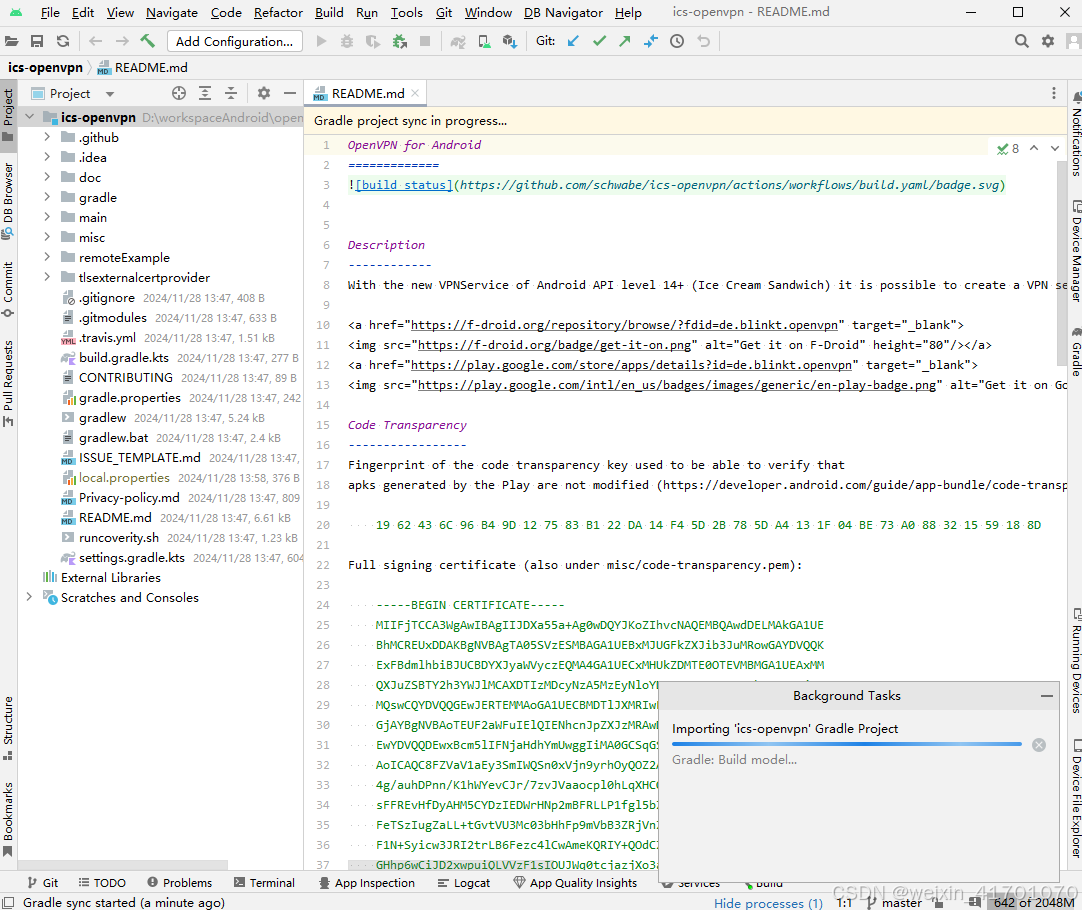Click the Project tree horizontal scrollbar
This screenshot has width=1082, height=910.
(x=123, y=865)
